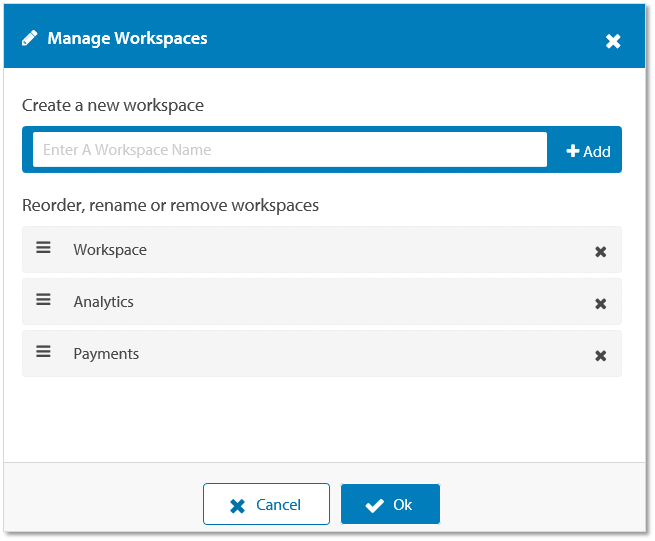This screenshot has height=541, width=655.
Task: Grab the drag handle for Workspace row
Action: (44, 248)
